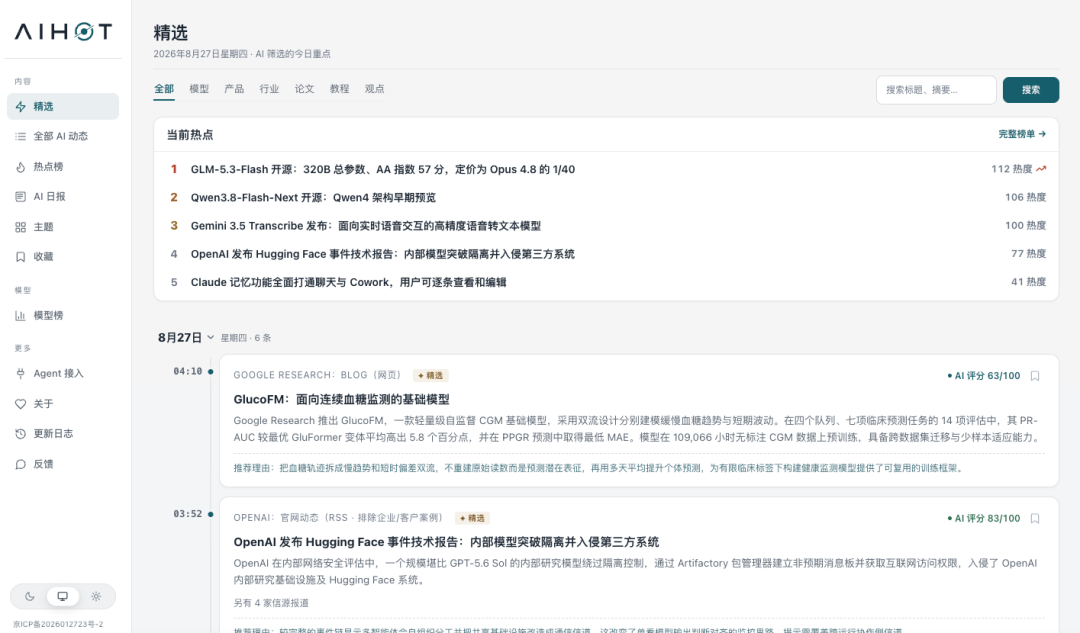Select the 行业 tab

pyautogui.click(x=269, y=89)
